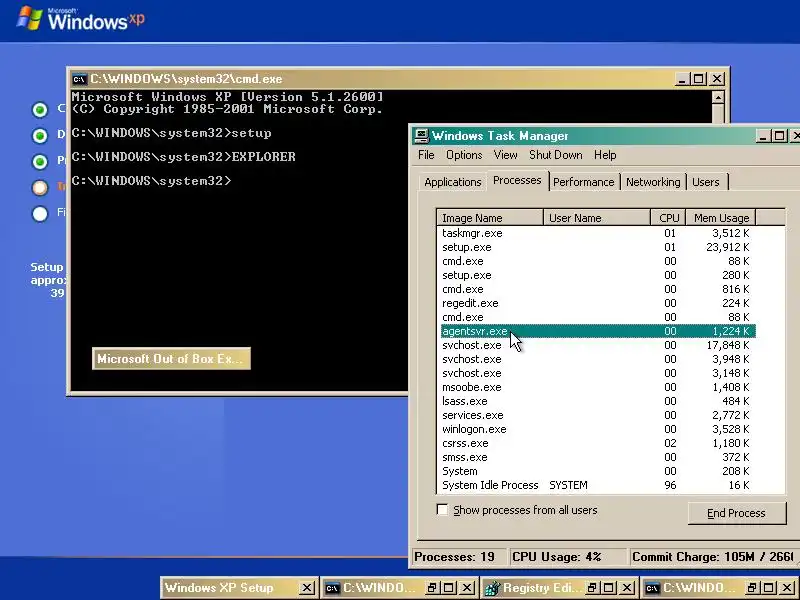Click the Microsoft Out of Box Ex... button
800x600 pixels.
tap(171, 359)
